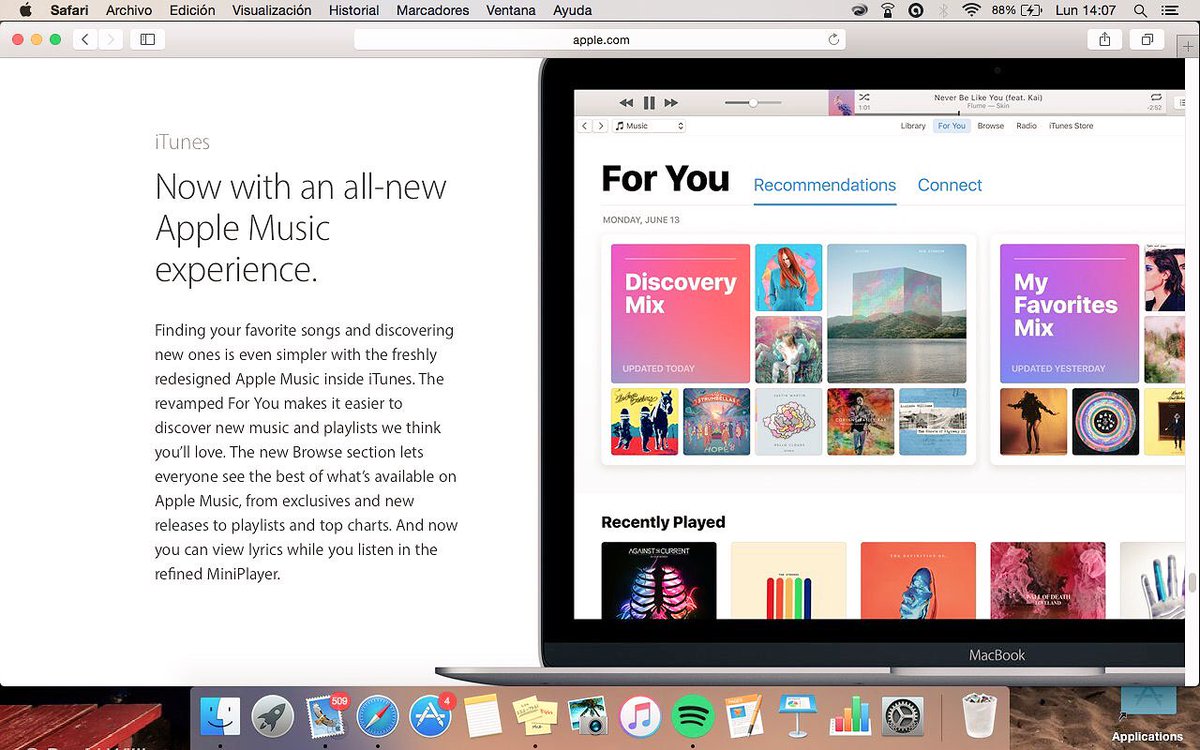
Task: Open the Apple menu
Action: (25, 10)
